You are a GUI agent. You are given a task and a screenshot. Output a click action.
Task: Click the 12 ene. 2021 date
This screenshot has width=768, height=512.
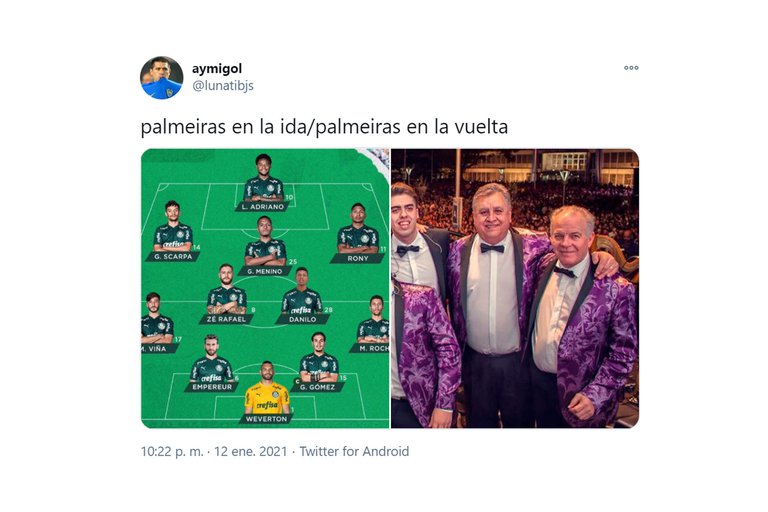point(251,451)
